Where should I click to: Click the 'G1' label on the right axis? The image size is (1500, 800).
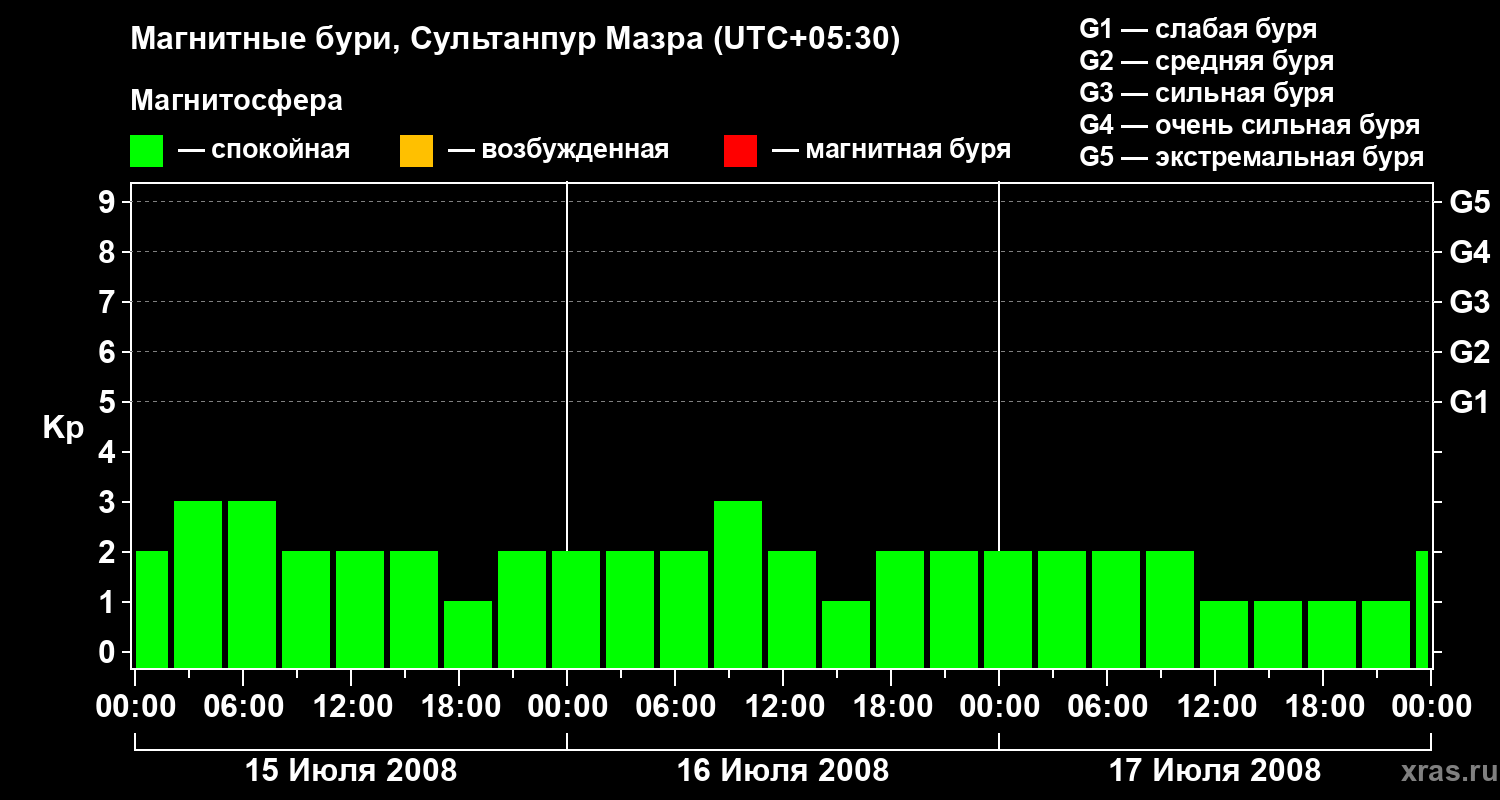[1469, 402]
